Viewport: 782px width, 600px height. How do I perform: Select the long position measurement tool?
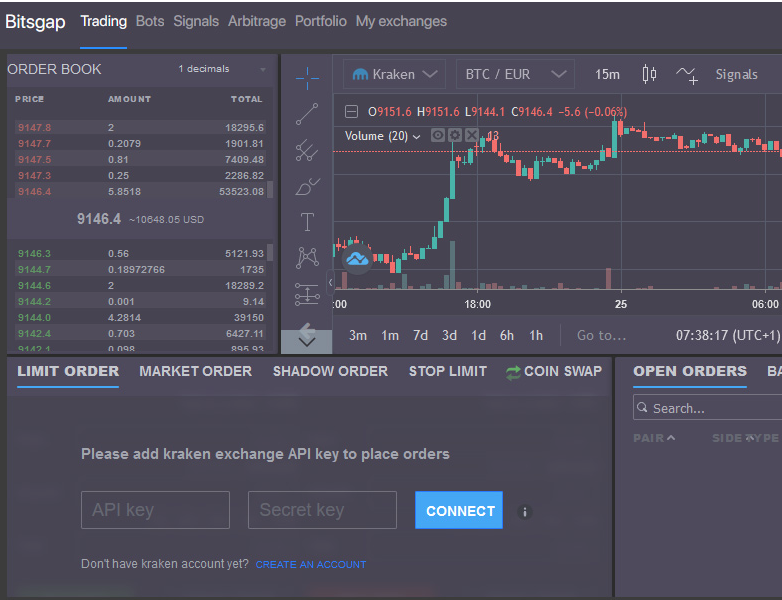pyautogui.click(x=307, y=294)
